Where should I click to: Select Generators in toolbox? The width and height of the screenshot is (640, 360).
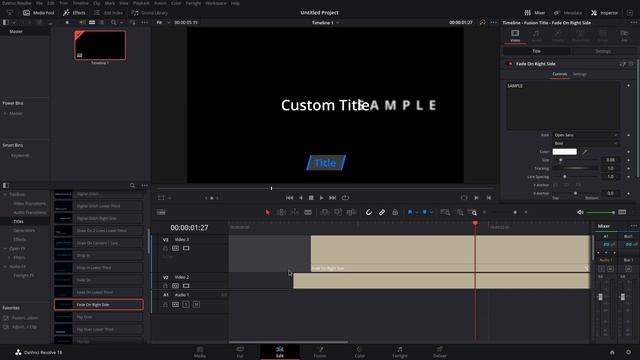coord(24,231)
